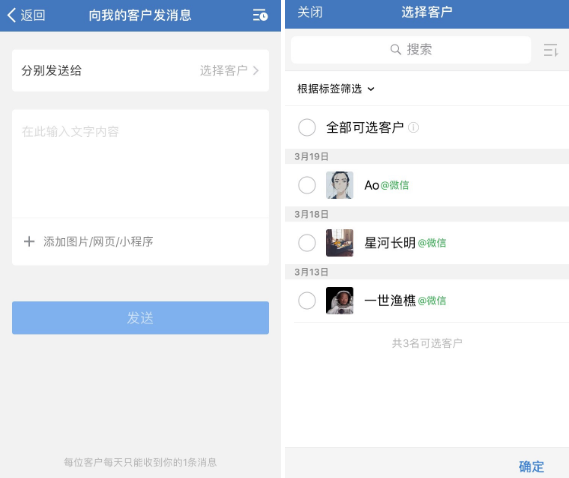Confirm selection with 确定
Screen dimensions: 569x478
pos(531,466)
